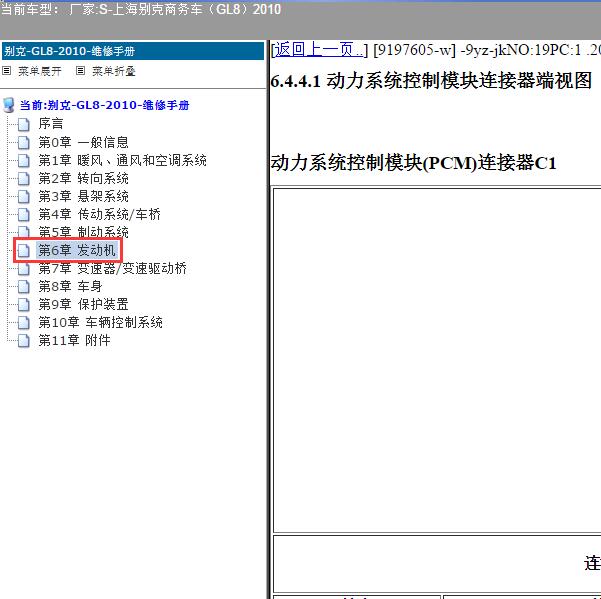Click the page icon for 第6章 发动机

point(24,251)
